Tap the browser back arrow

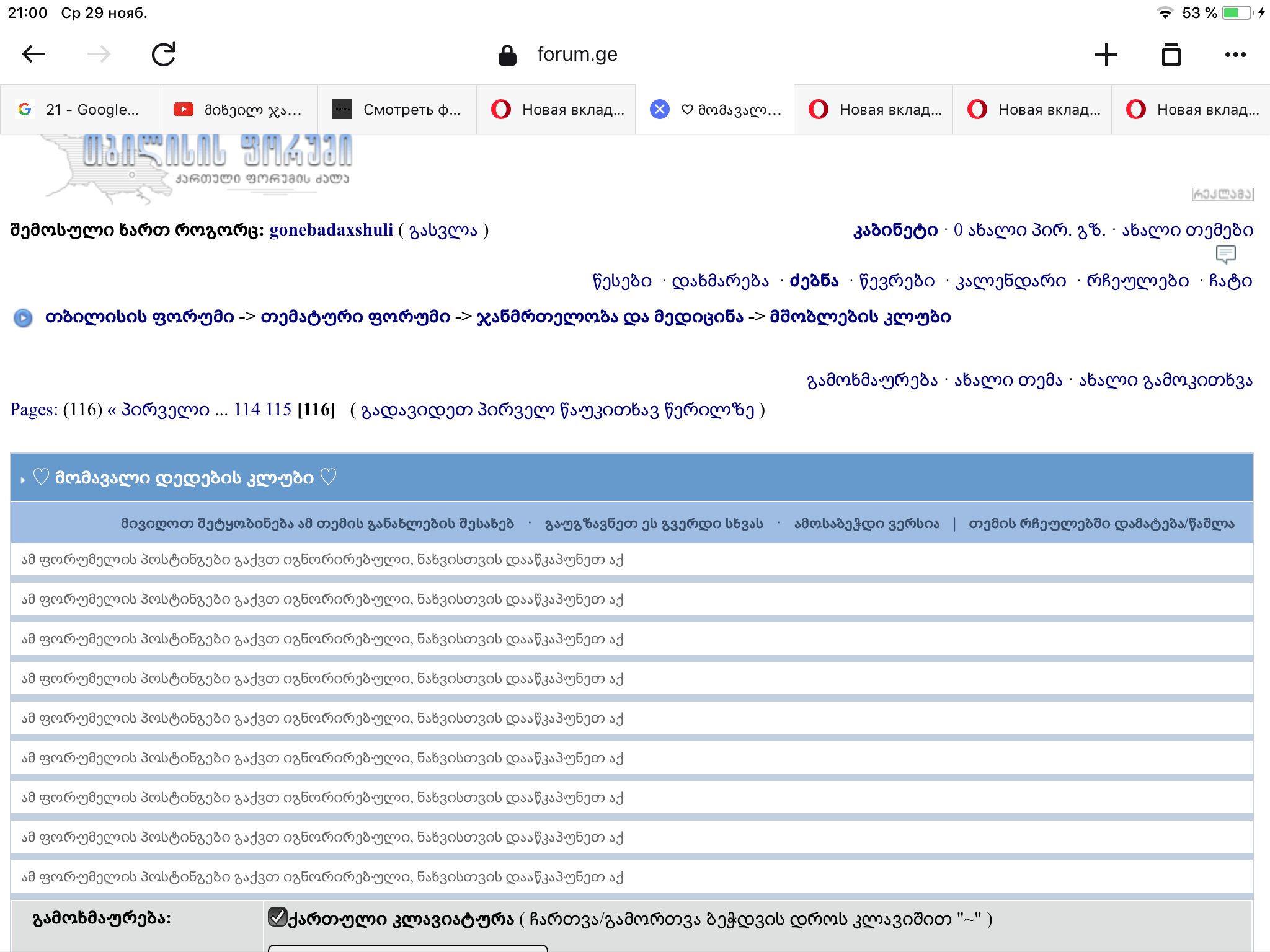point(33,55)
